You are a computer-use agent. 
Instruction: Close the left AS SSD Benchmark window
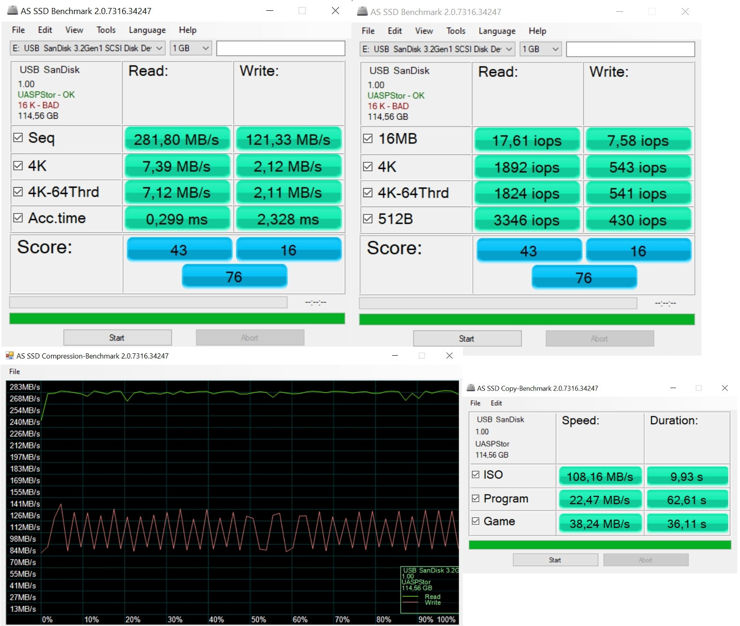[x=335, y=10]
